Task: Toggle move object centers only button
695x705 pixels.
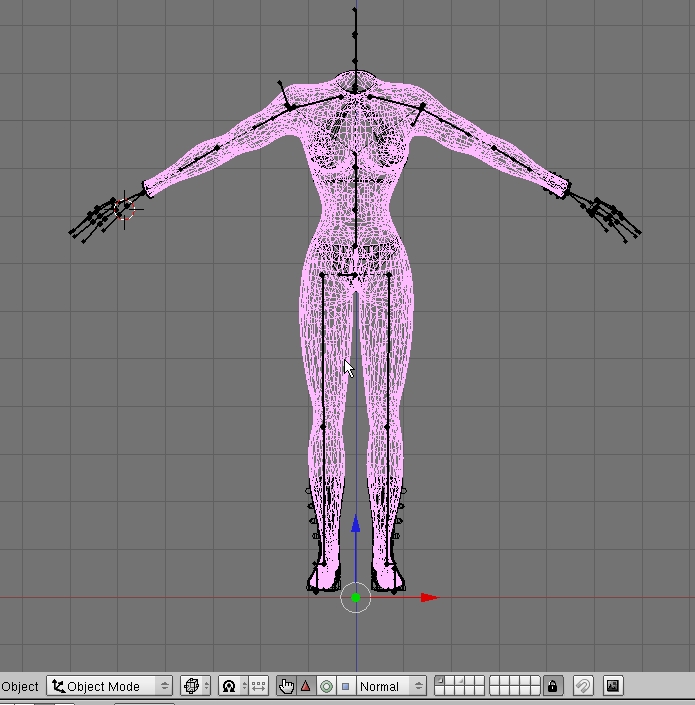Action: 259,686
